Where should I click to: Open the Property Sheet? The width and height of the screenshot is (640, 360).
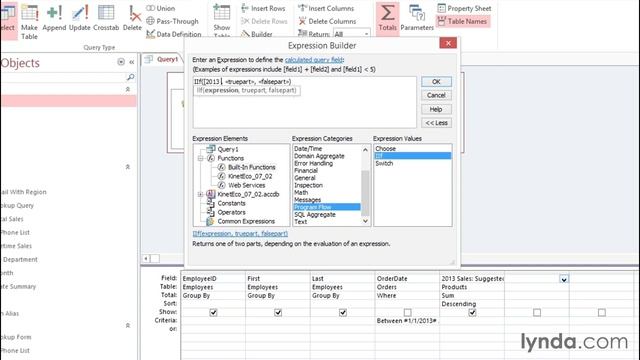coord(464,8)
